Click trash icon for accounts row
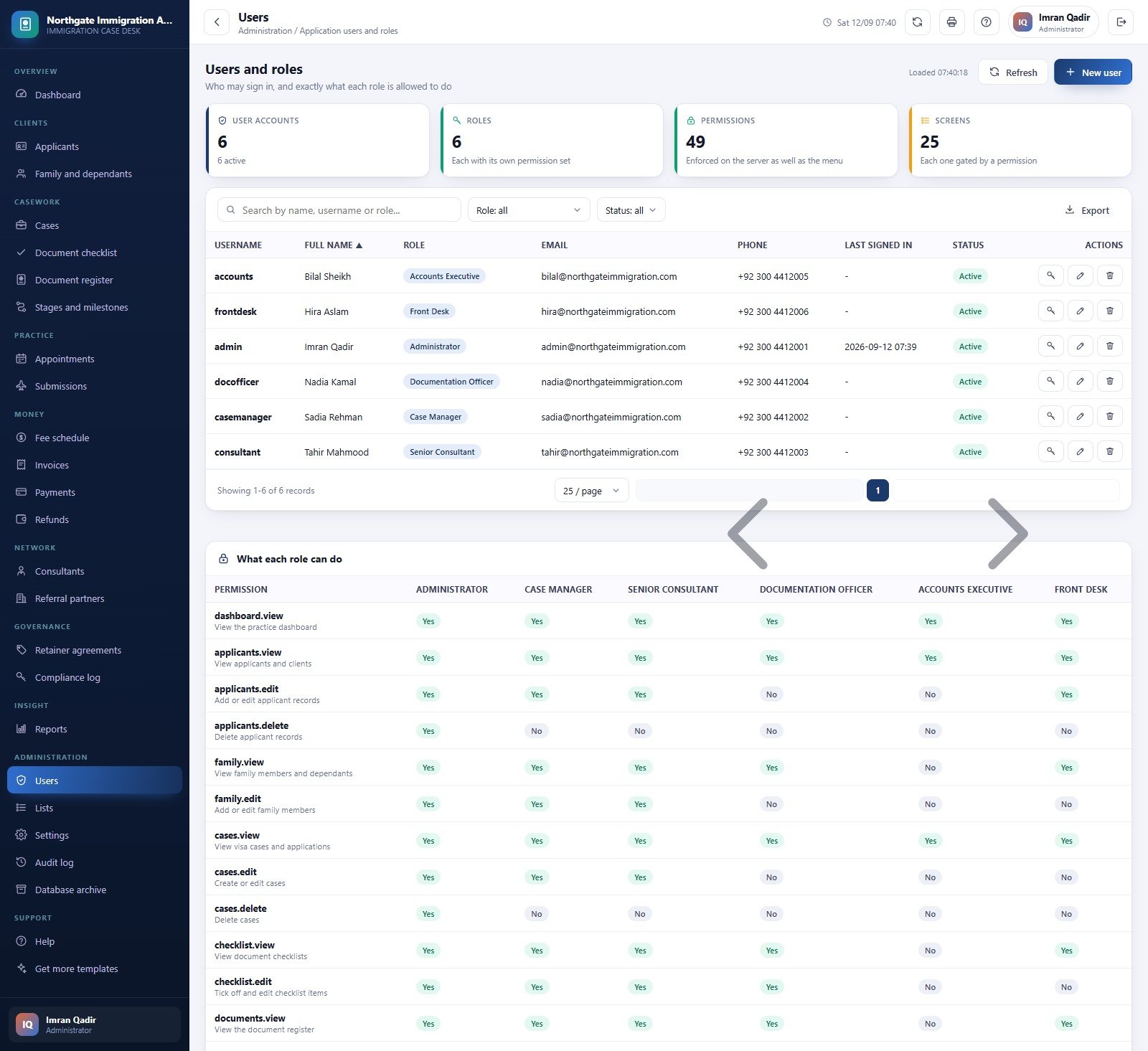 [1109, 275]
